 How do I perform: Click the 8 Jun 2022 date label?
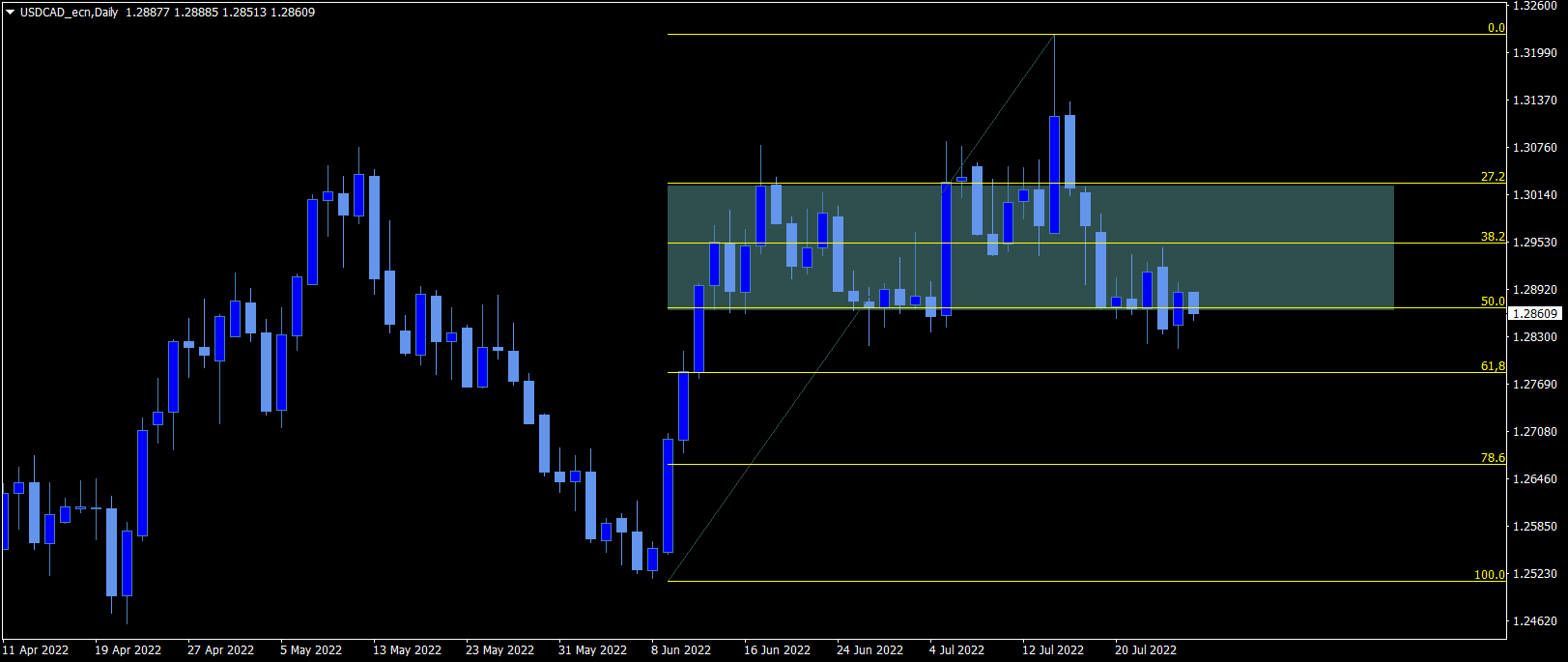[x=681, y=650]
